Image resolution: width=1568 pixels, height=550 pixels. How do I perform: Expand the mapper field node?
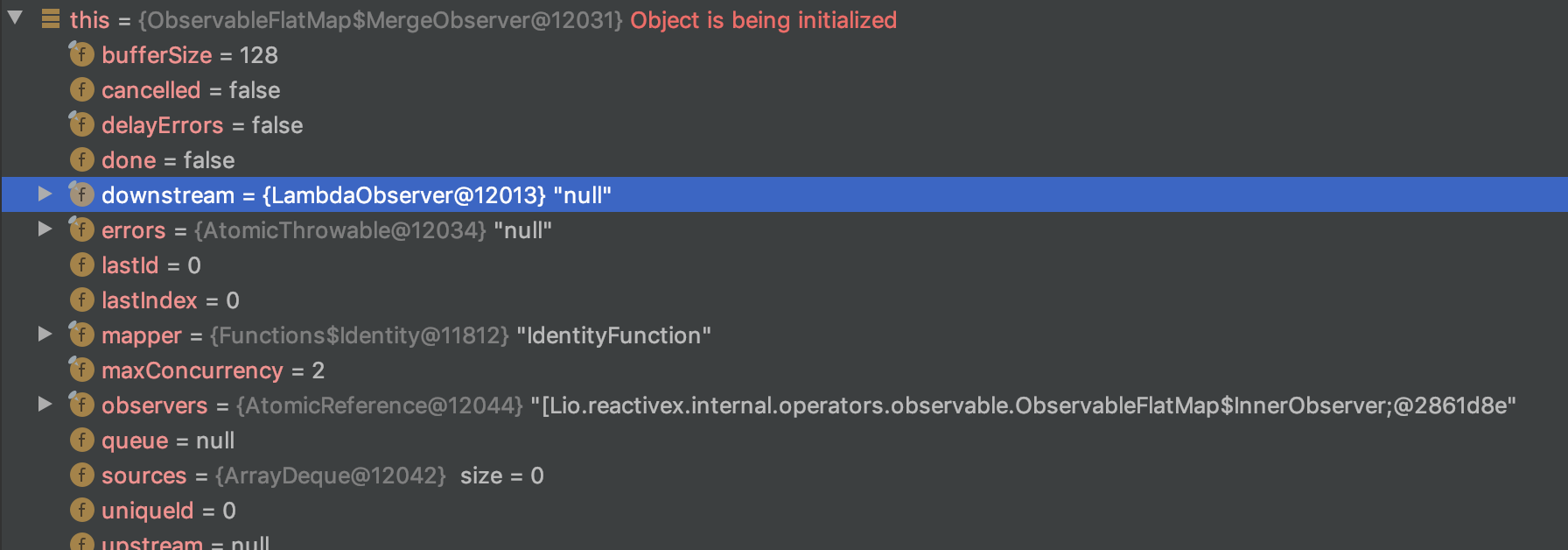coord(45,334)
